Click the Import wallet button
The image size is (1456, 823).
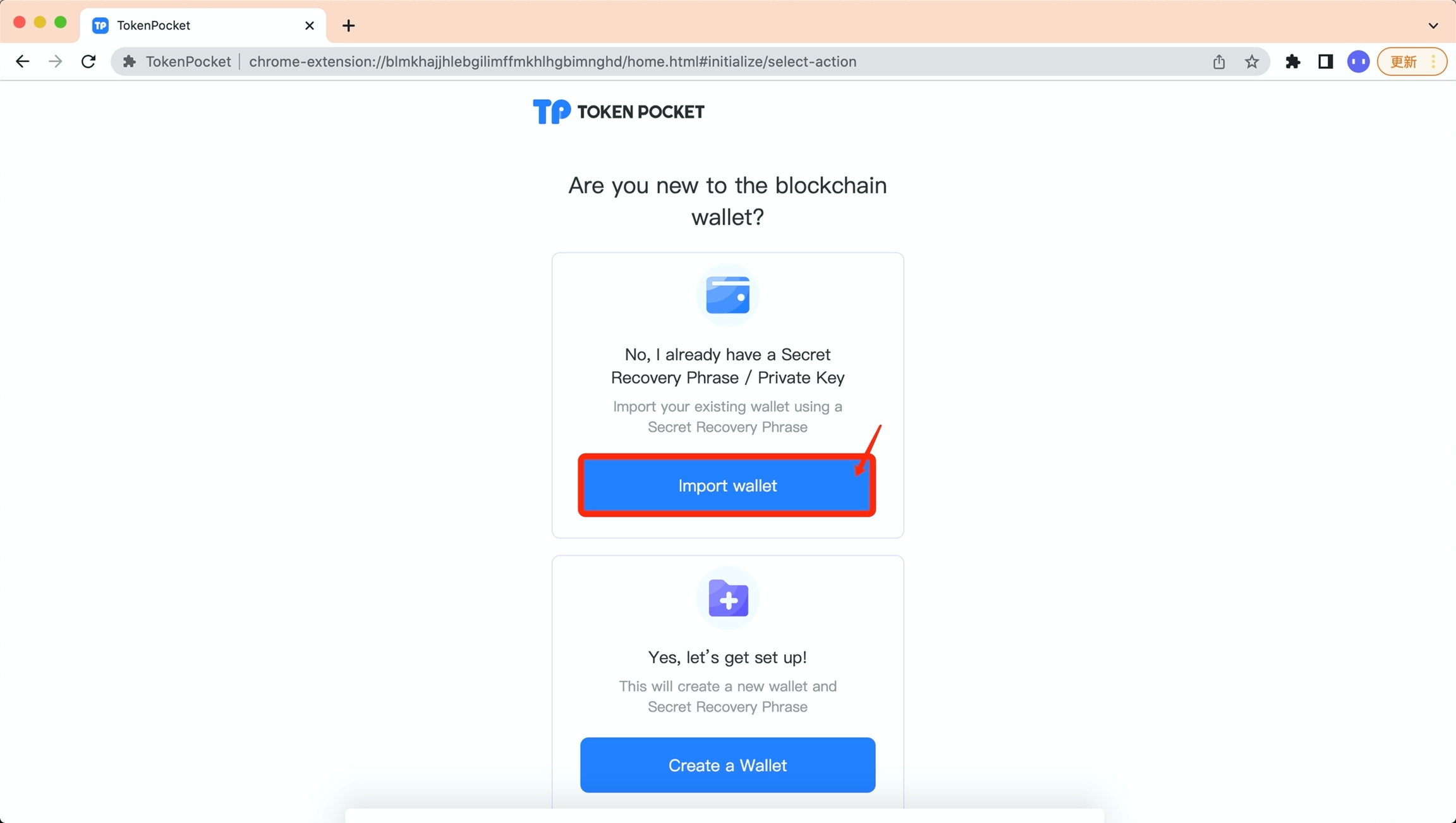pos(727,485)
